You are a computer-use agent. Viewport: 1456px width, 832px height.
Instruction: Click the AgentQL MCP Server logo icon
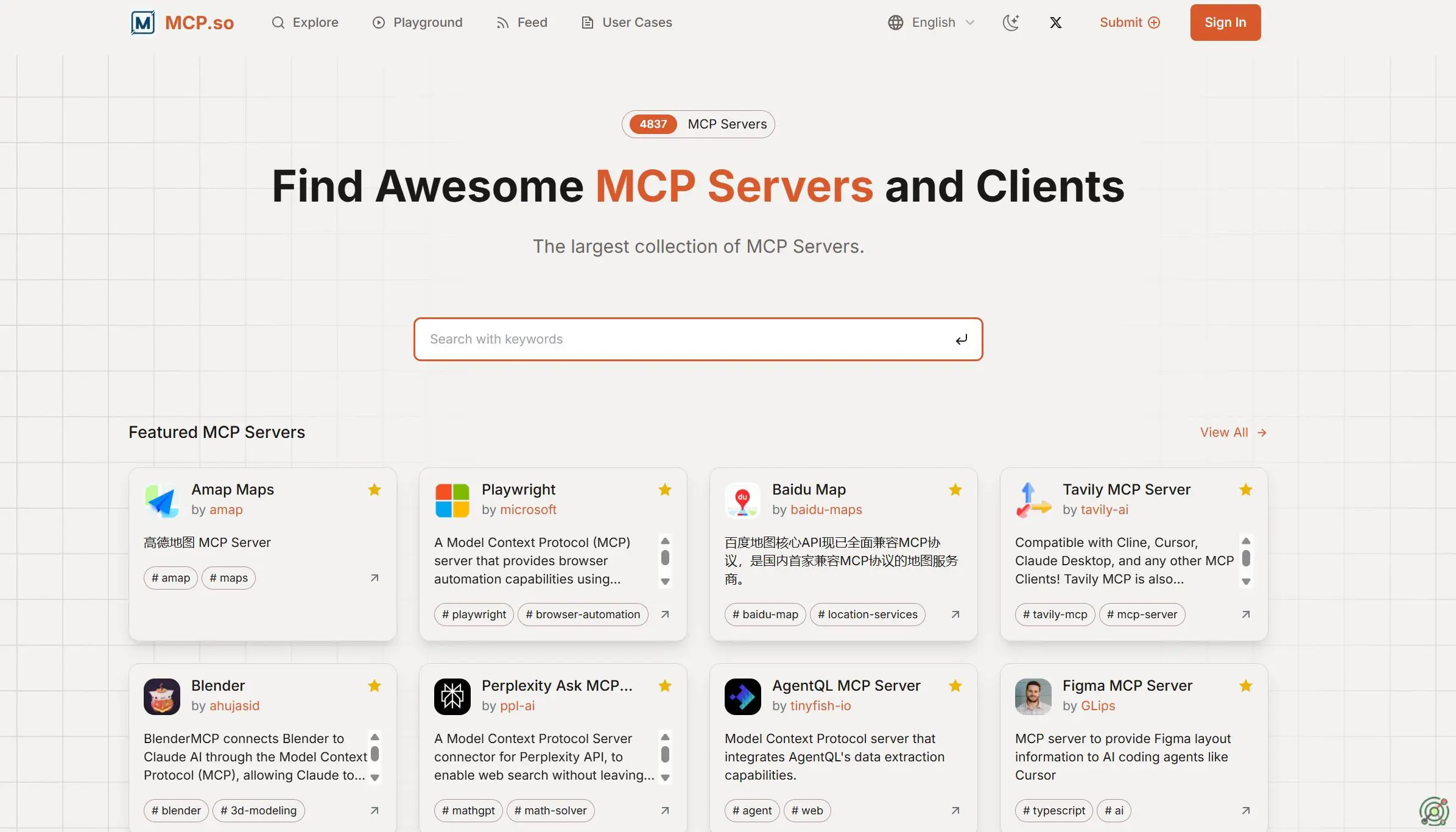[x=743, y=697]
